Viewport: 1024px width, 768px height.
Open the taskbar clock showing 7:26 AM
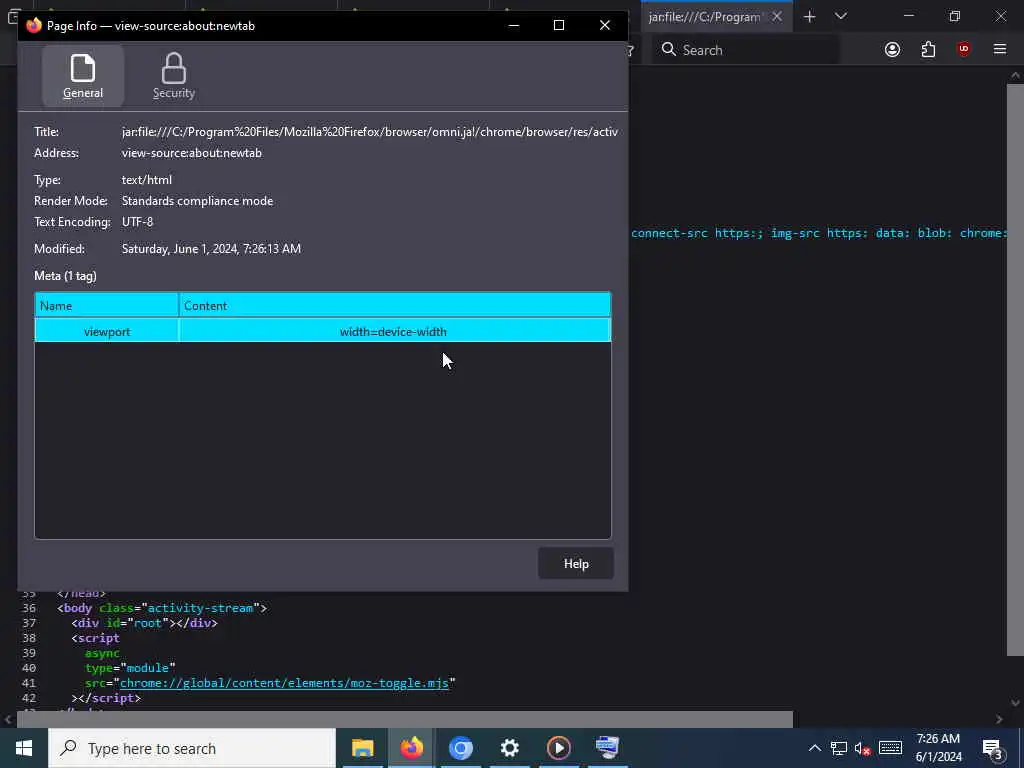[x=938, y=748]
